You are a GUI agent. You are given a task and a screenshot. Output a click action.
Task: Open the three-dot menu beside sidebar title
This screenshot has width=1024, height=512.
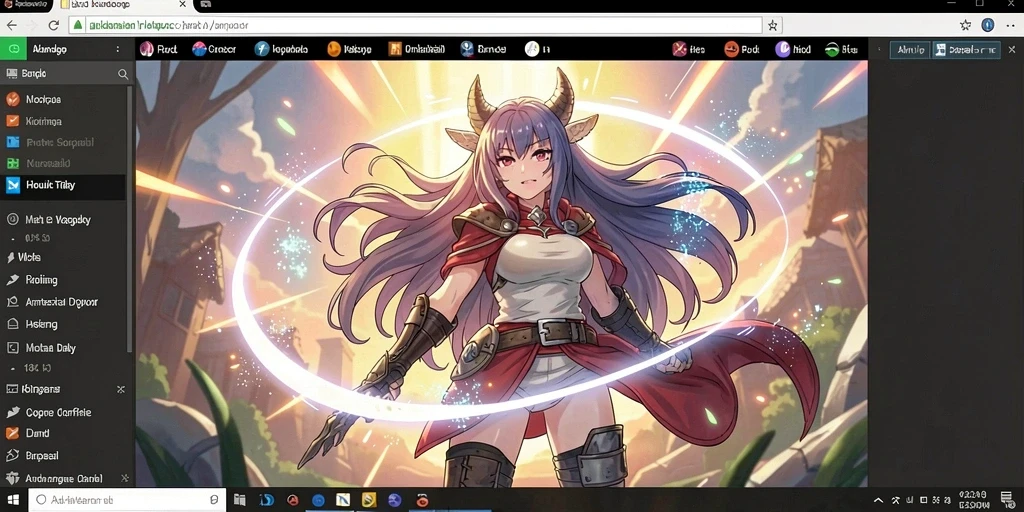click(x=118, y=50)
